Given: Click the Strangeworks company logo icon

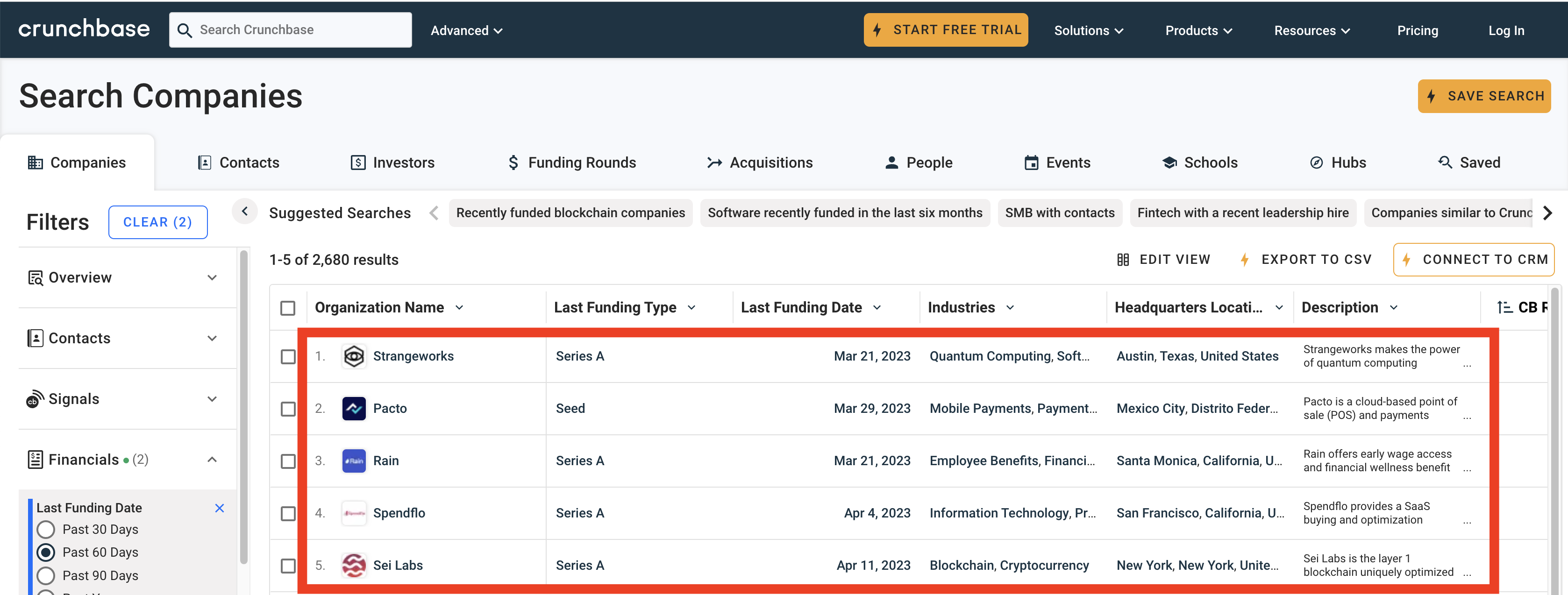Looking at the screenshot, I should [x=353, y=356].
